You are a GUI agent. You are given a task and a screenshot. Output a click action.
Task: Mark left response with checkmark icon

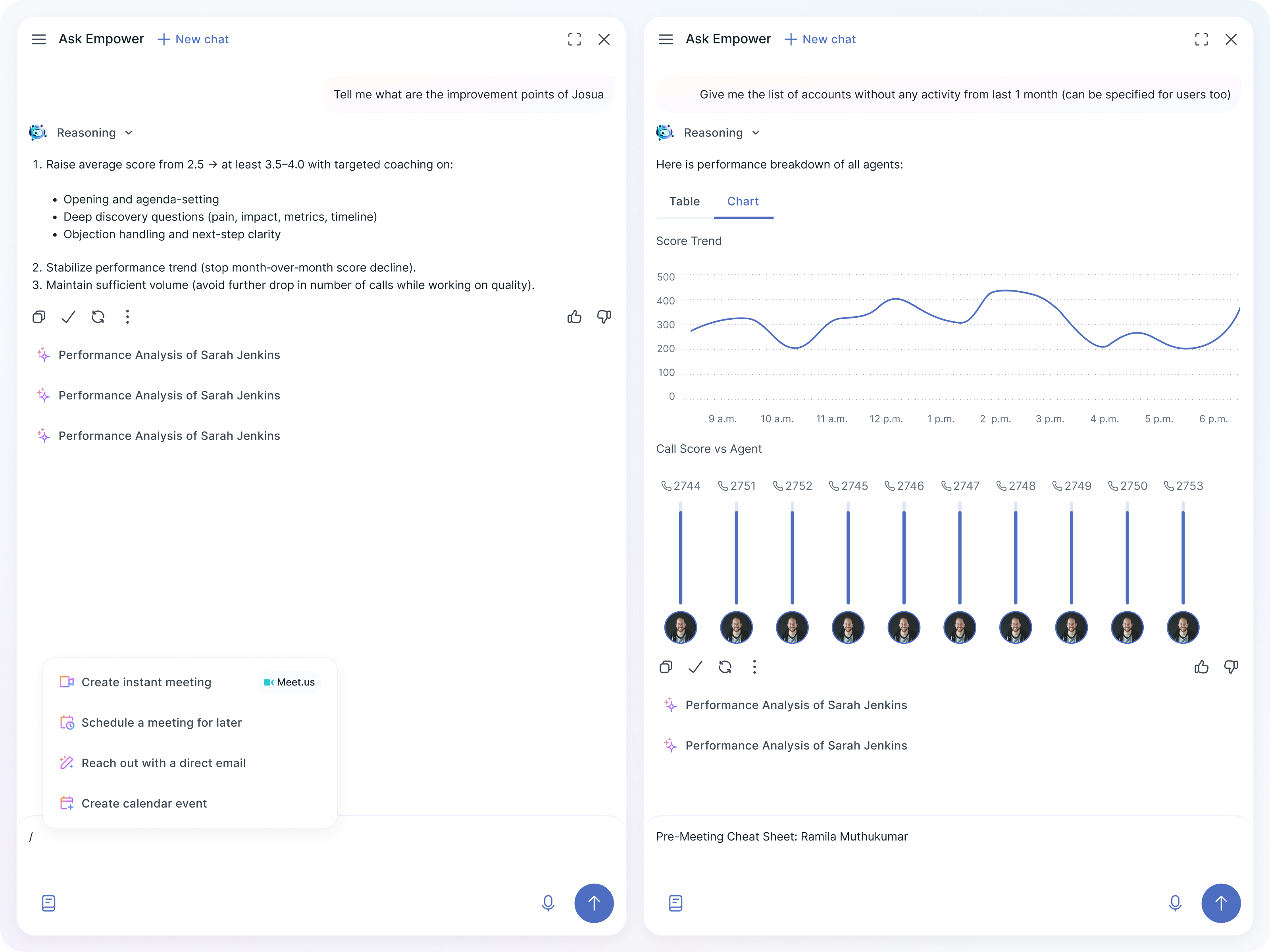click(x=68, y=317)
